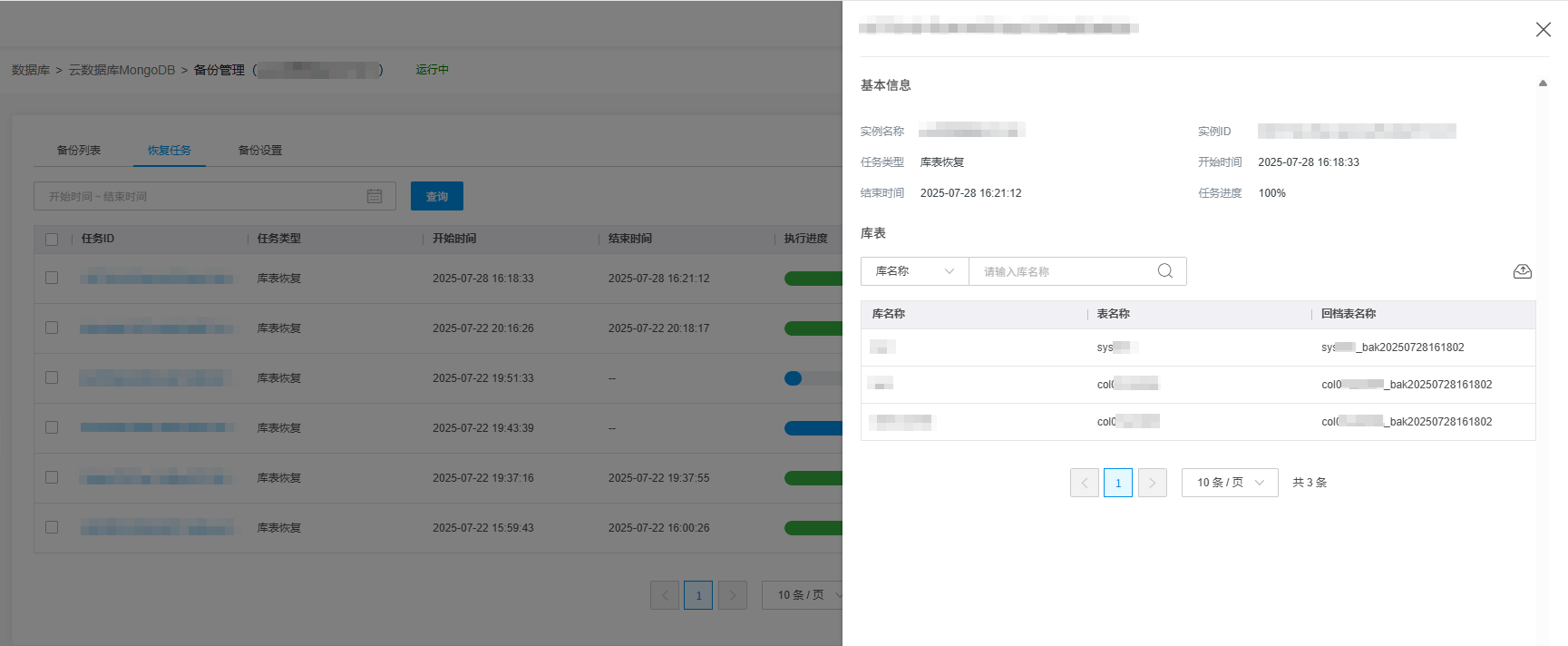Click the search magnifier in database name field
This screenshot has height=646, width=1568.
point(1164,271)
